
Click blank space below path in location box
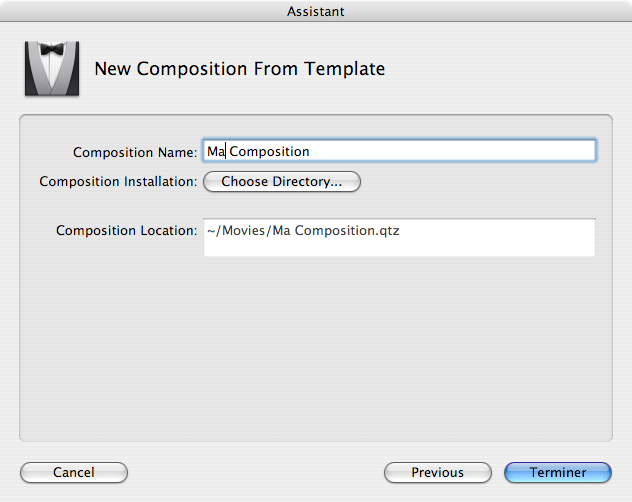point(399,247)
